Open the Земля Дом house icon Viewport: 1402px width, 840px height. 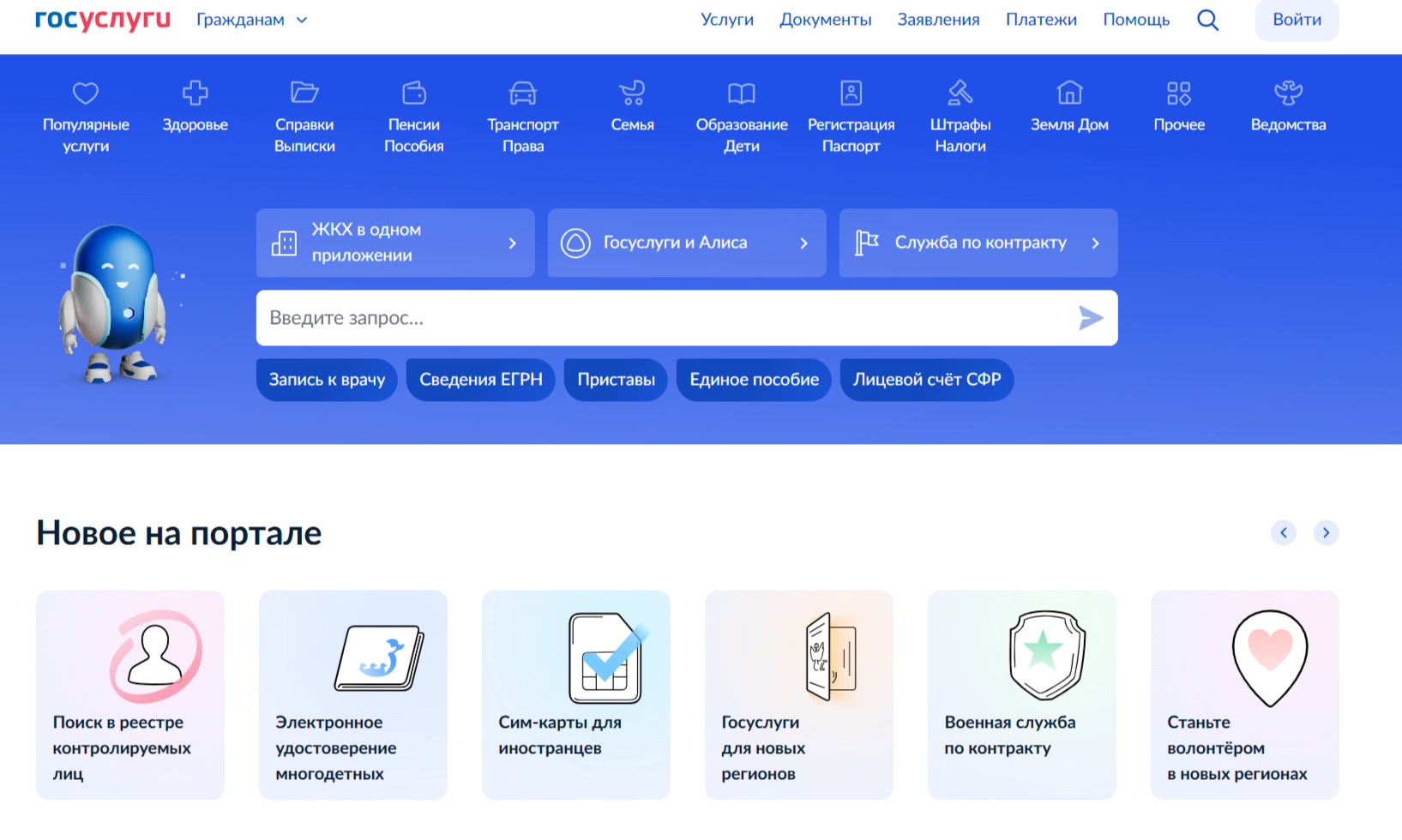[1069, 93]
